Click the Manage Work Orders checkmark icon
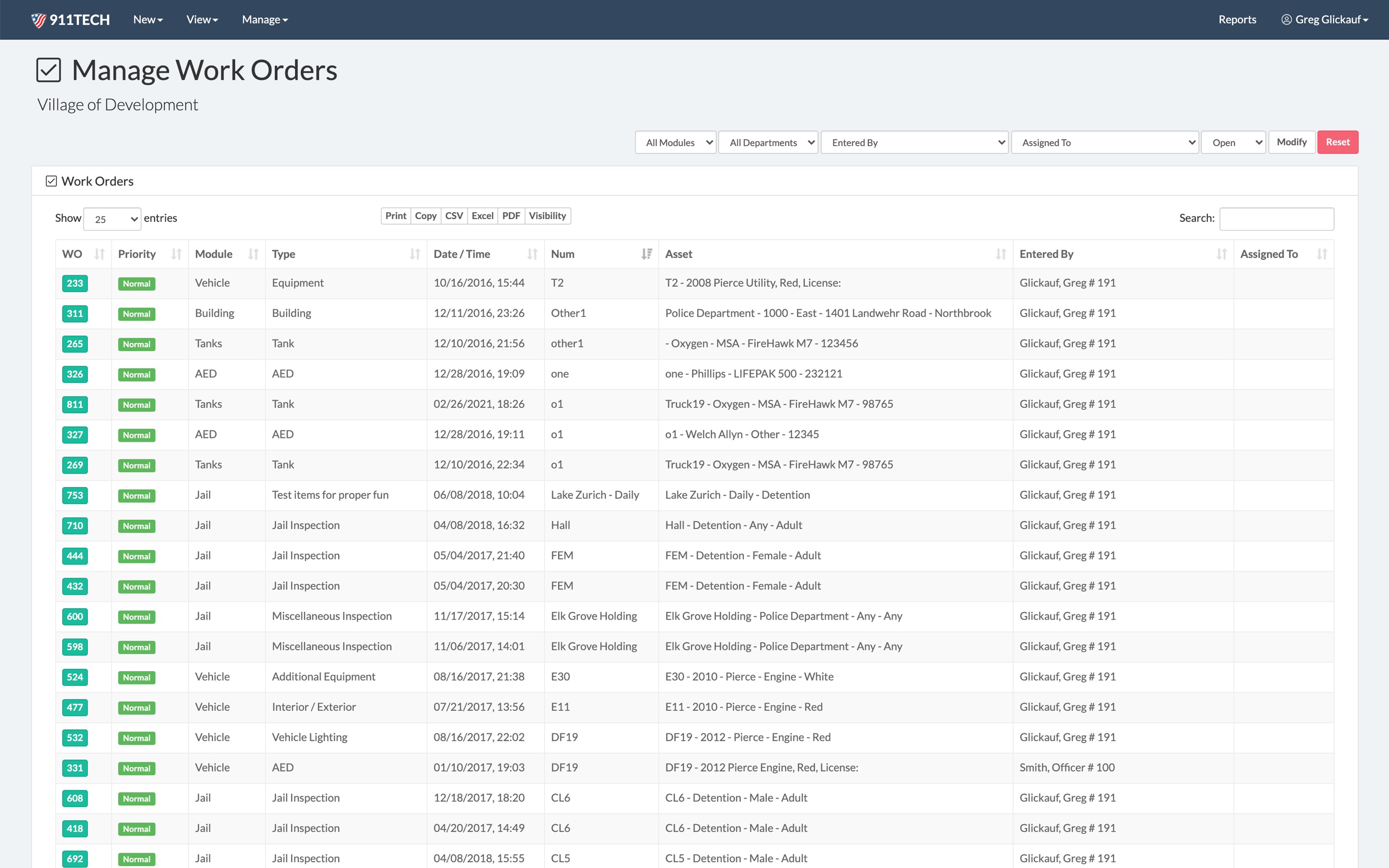This screenshot has height=868, width=1389. coord(48,70)
